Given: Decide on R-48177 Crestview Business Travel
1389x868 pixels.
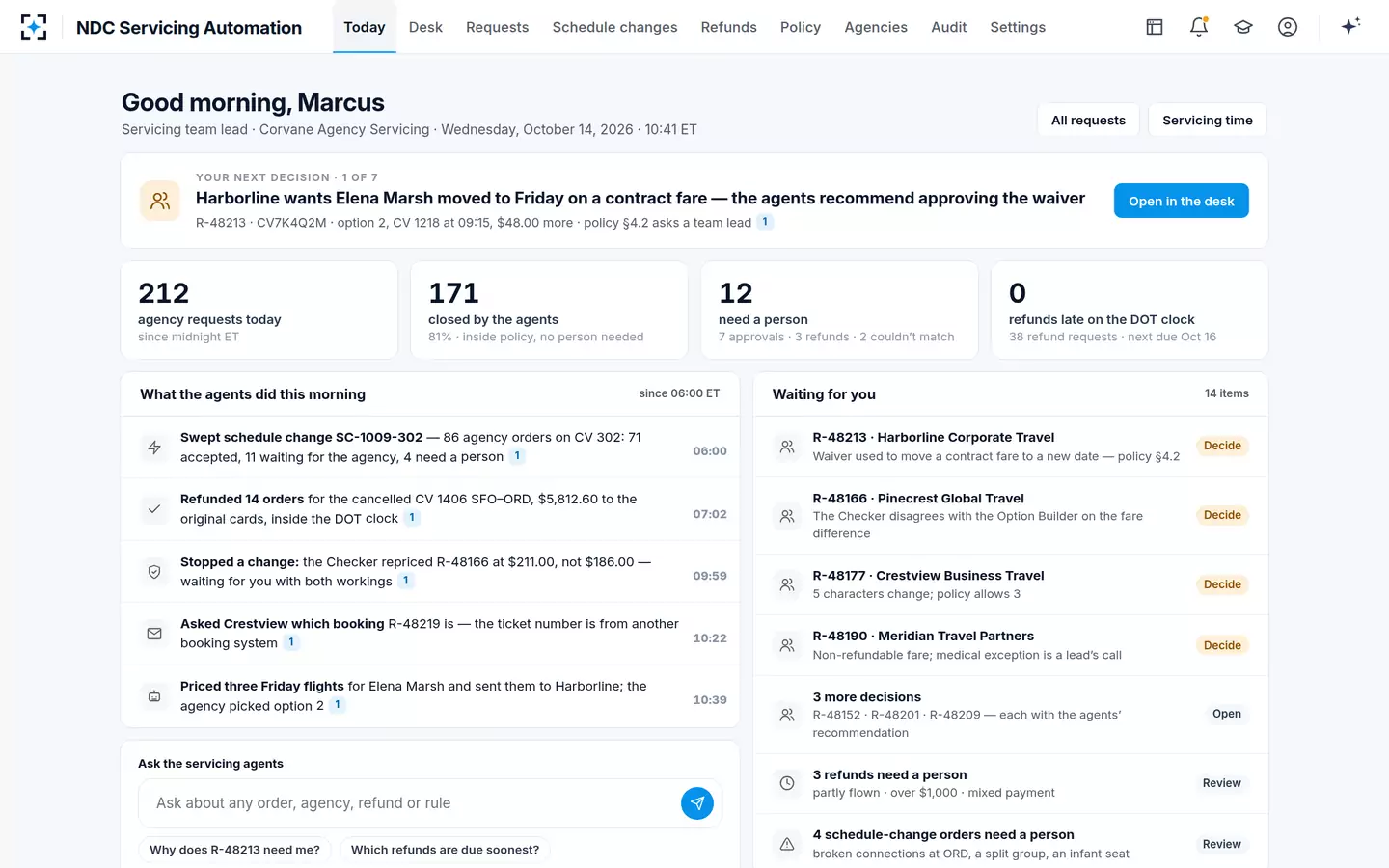Looking at the screenshot, I should coord(1222,584).
